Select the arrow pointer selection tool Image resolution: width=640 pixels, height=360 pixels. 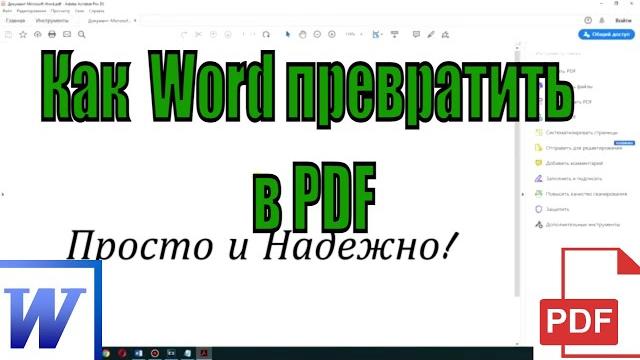click(288, 35)
